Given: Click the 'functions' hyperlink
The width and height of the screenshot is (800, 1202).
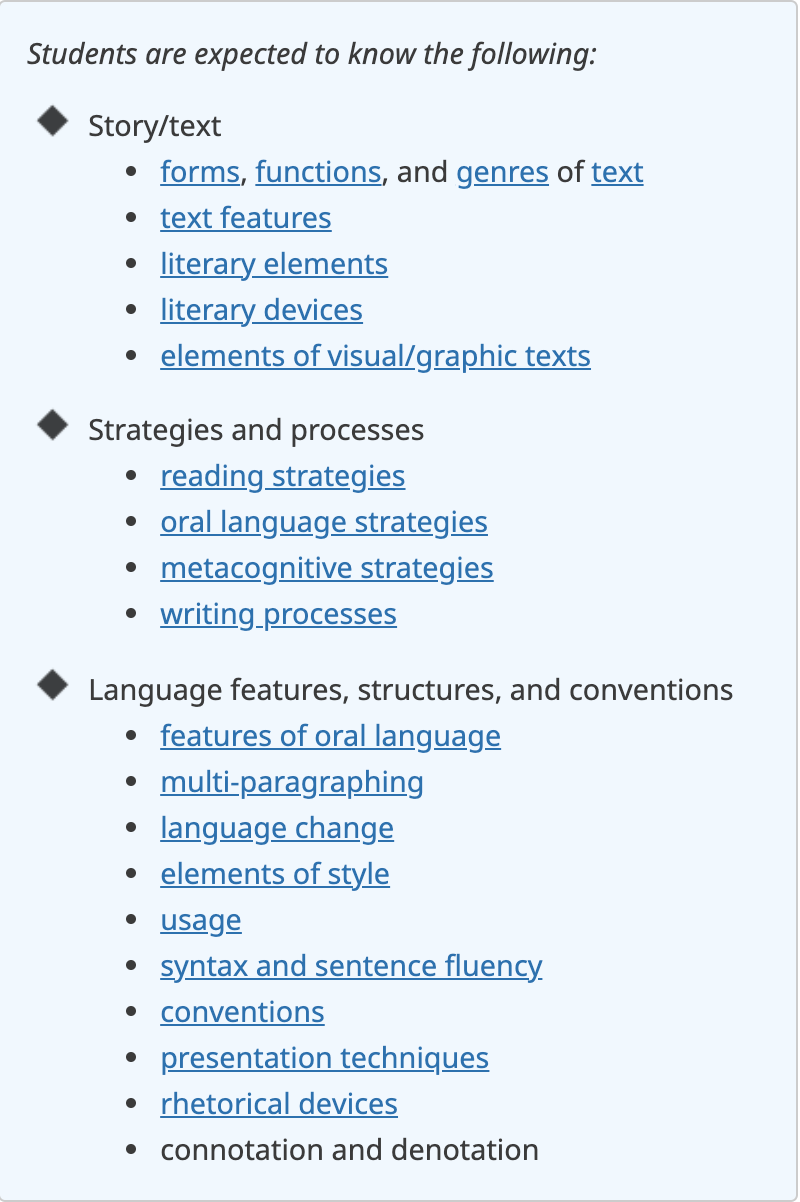Looking at the screenshot, I should coord(318,173).
